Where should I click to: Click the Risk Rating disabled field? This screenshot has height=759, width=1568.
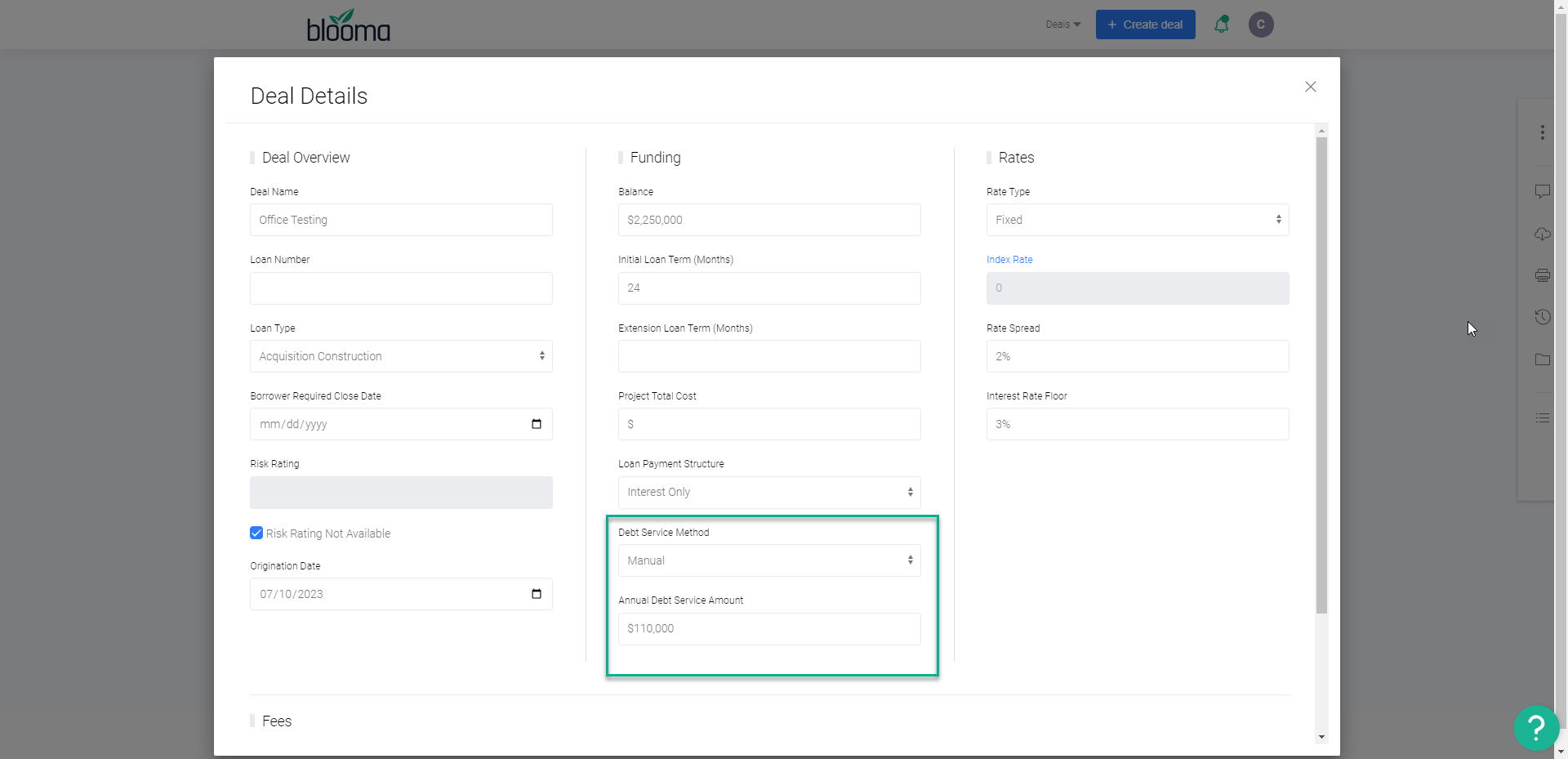[x=401, y=493]
